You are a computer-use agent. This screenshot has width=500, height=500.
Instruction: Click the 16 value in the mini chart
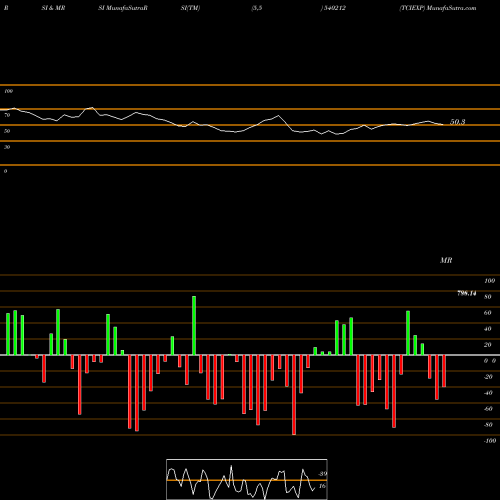pyautogui.click(x=322, y=486)
